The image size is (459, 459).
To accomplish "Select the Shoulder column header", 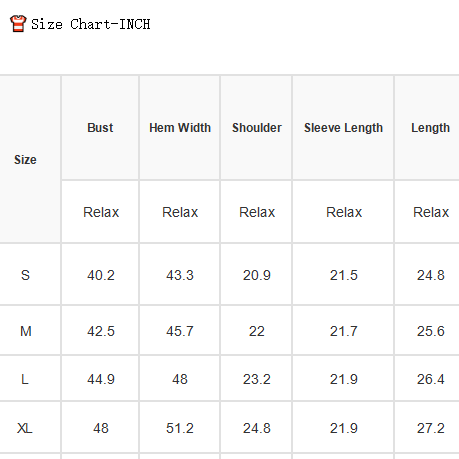I will coord(257,128).
